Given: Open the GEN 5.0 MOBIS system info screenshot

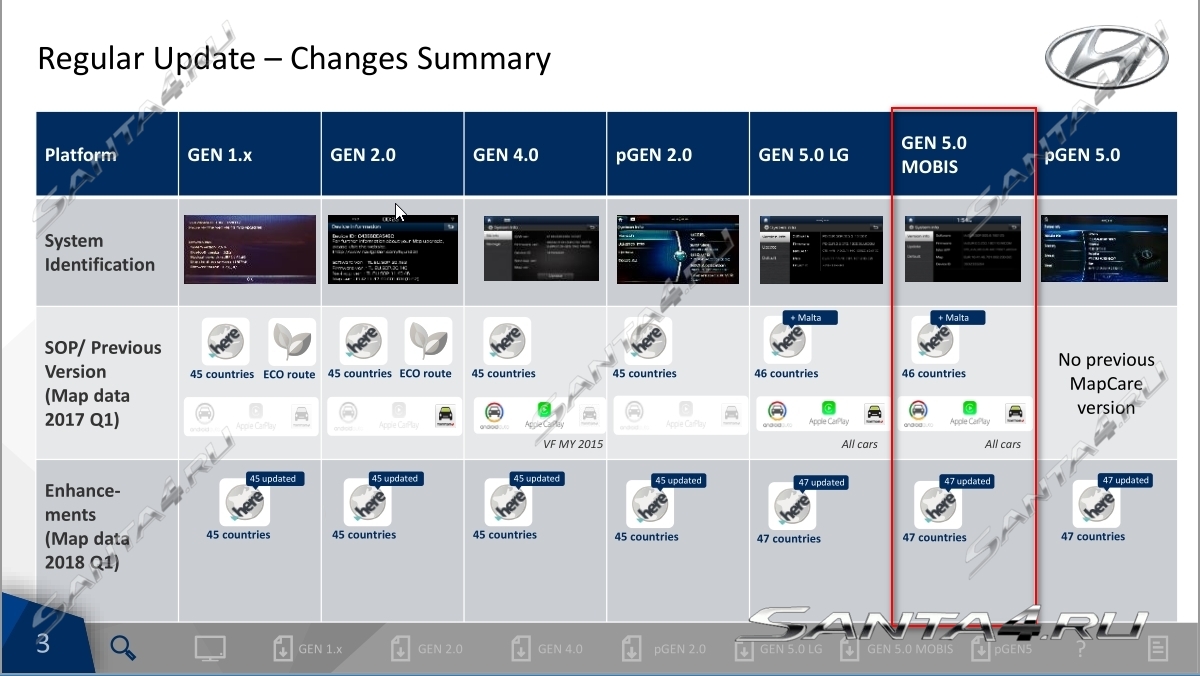Looking at the screenshot, I should click(963, 248).
